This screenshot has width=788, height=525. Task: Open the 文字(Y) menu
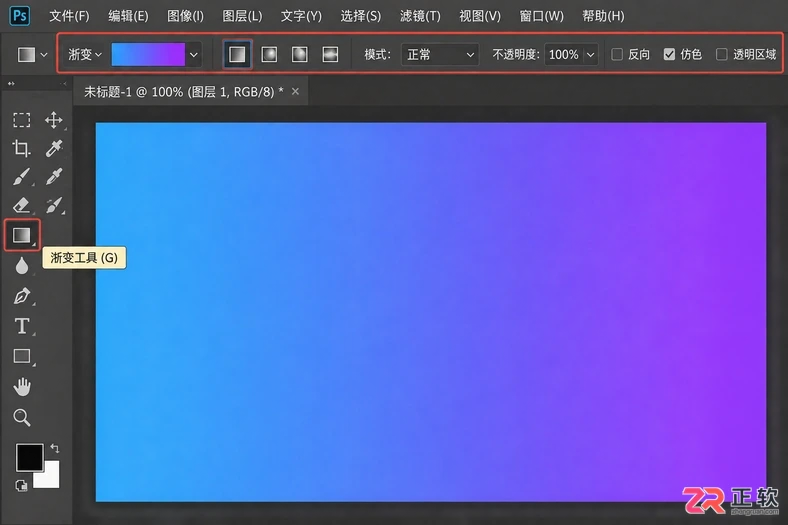point(301,16)
